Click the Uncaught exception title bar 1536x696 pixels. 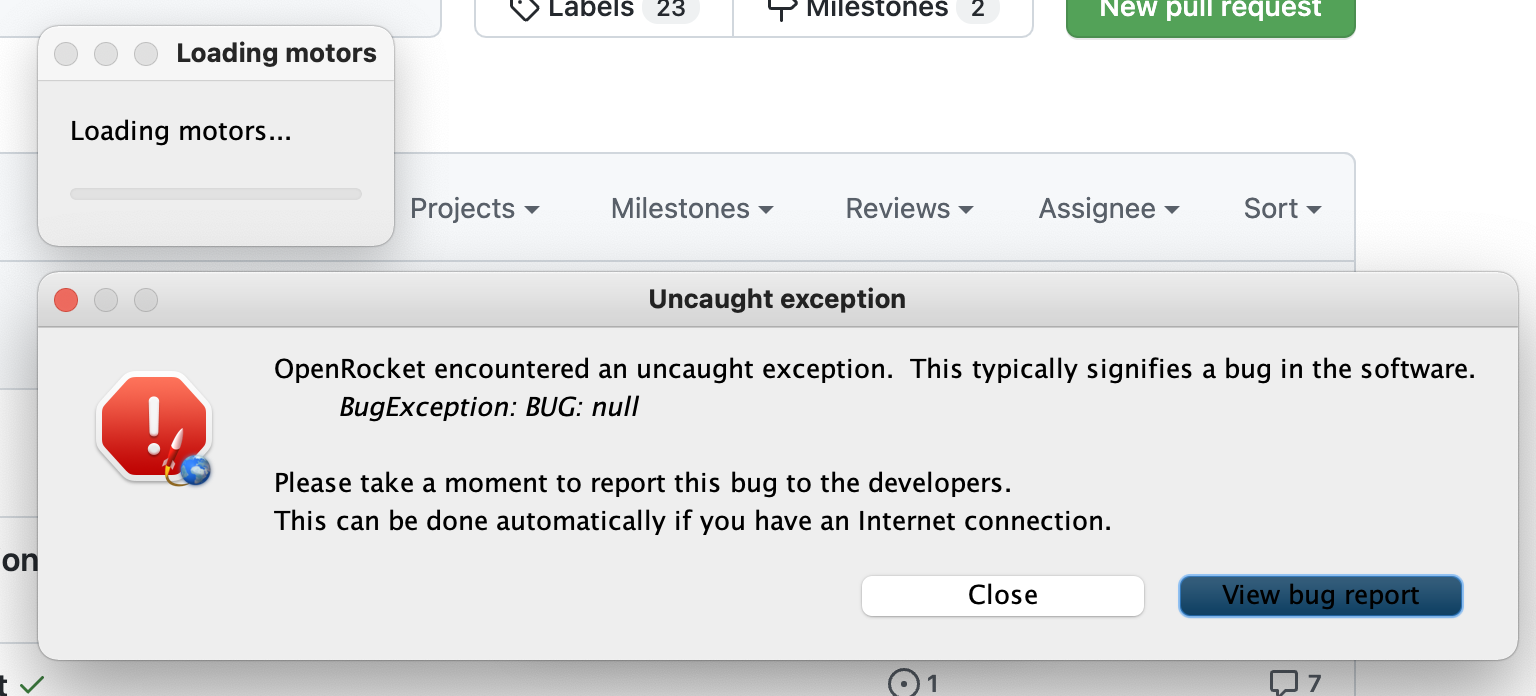click(777, 299)
